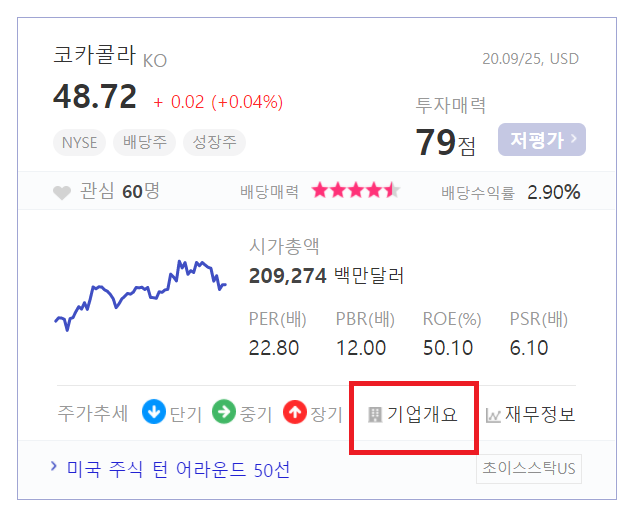Click the 50.10 ROE value

pyautogui.click(x=448, y=348)
